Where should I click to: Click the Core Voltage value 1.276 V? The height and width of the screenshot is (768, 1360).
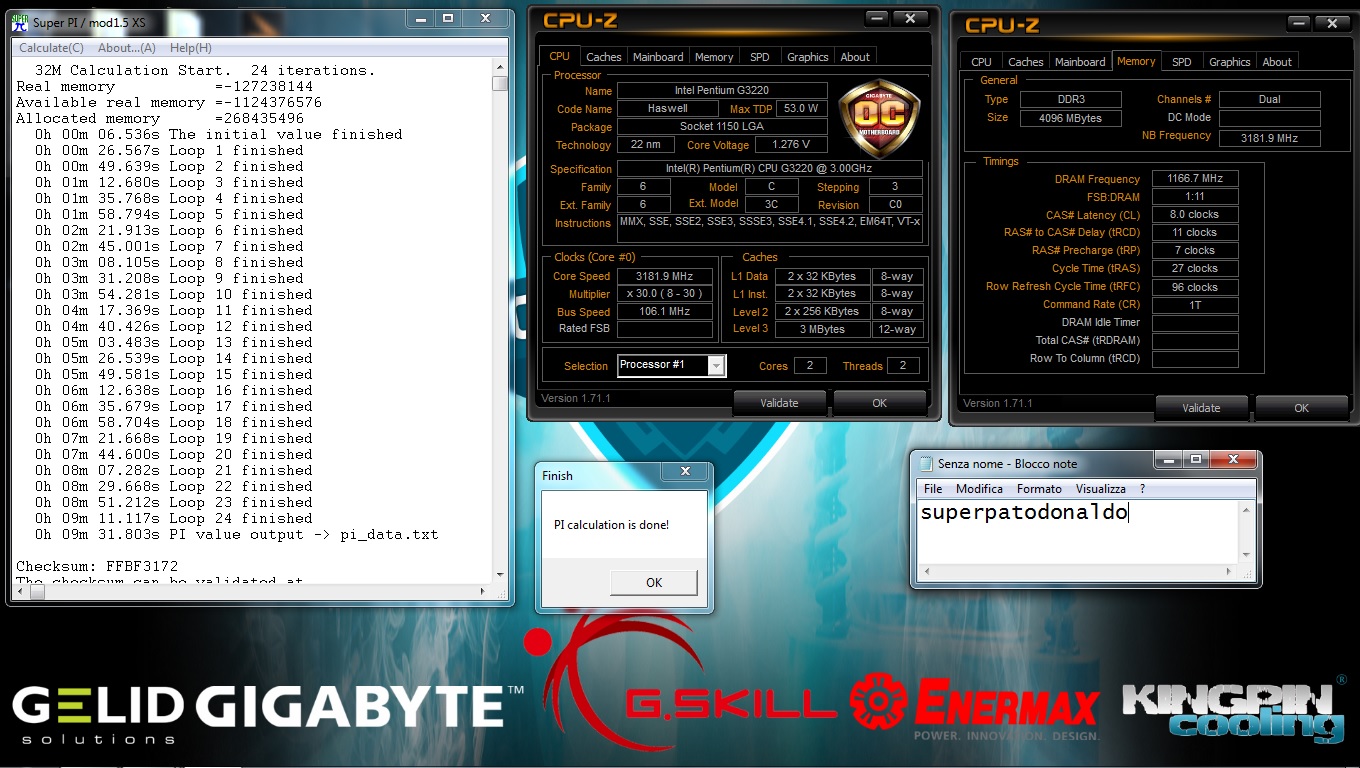[792, 145]
